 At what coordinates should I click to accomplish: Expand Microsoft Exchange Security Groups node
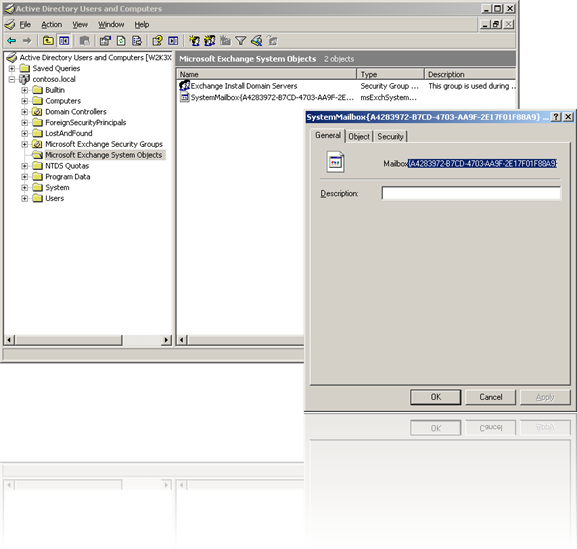[x=25, y=144]
